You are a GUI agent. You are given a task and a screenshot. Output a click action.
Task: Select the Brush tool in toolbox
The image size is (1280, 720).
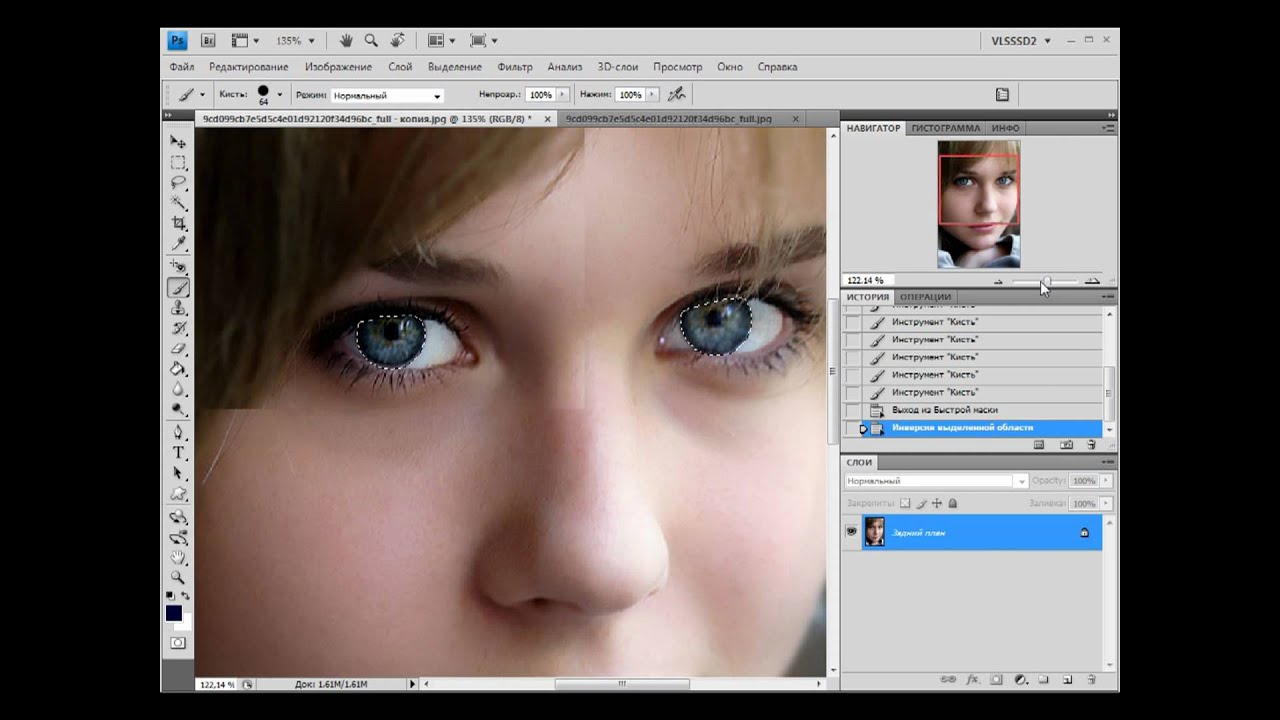[x=178, y=288]
